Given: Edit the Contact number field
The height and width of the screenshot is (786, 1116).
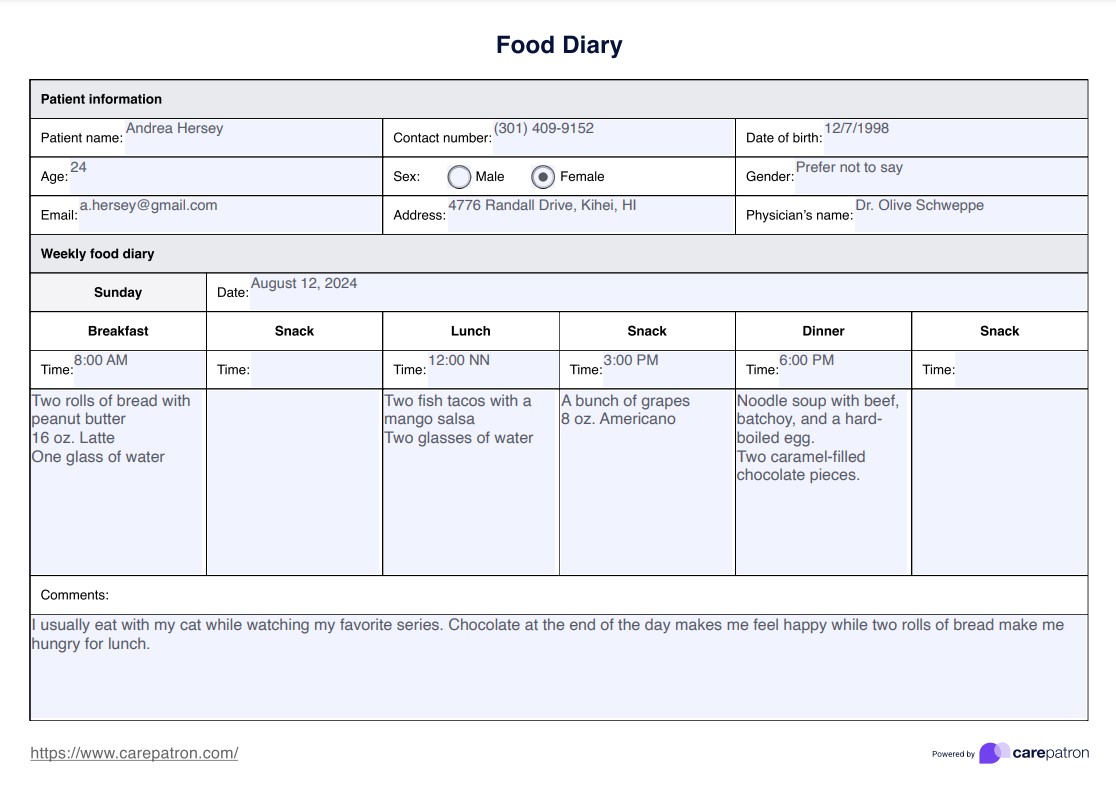Looking at the screenshot, I should (x=612, y=137).
